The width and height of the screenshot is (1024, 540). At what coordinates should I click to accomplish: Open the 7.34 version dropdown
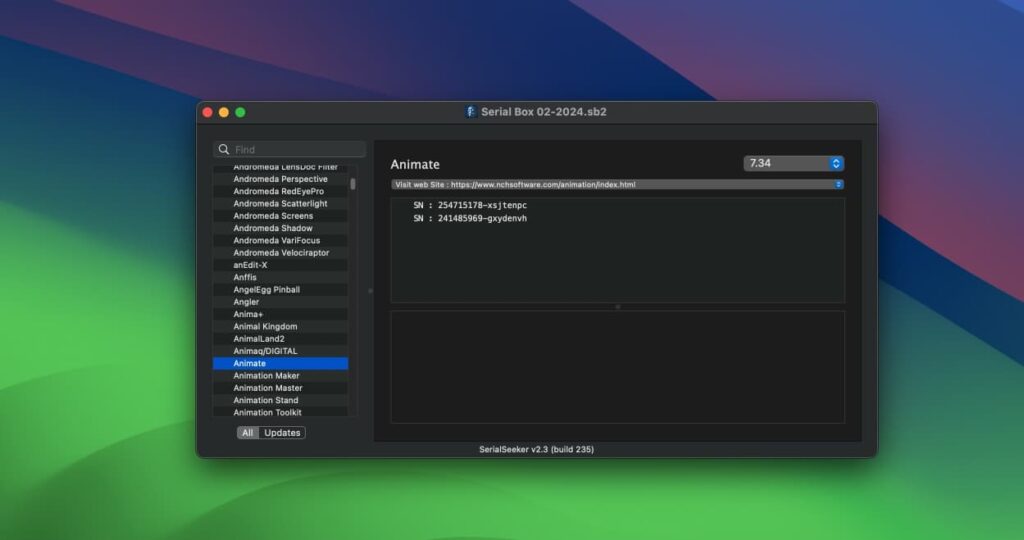794,163
